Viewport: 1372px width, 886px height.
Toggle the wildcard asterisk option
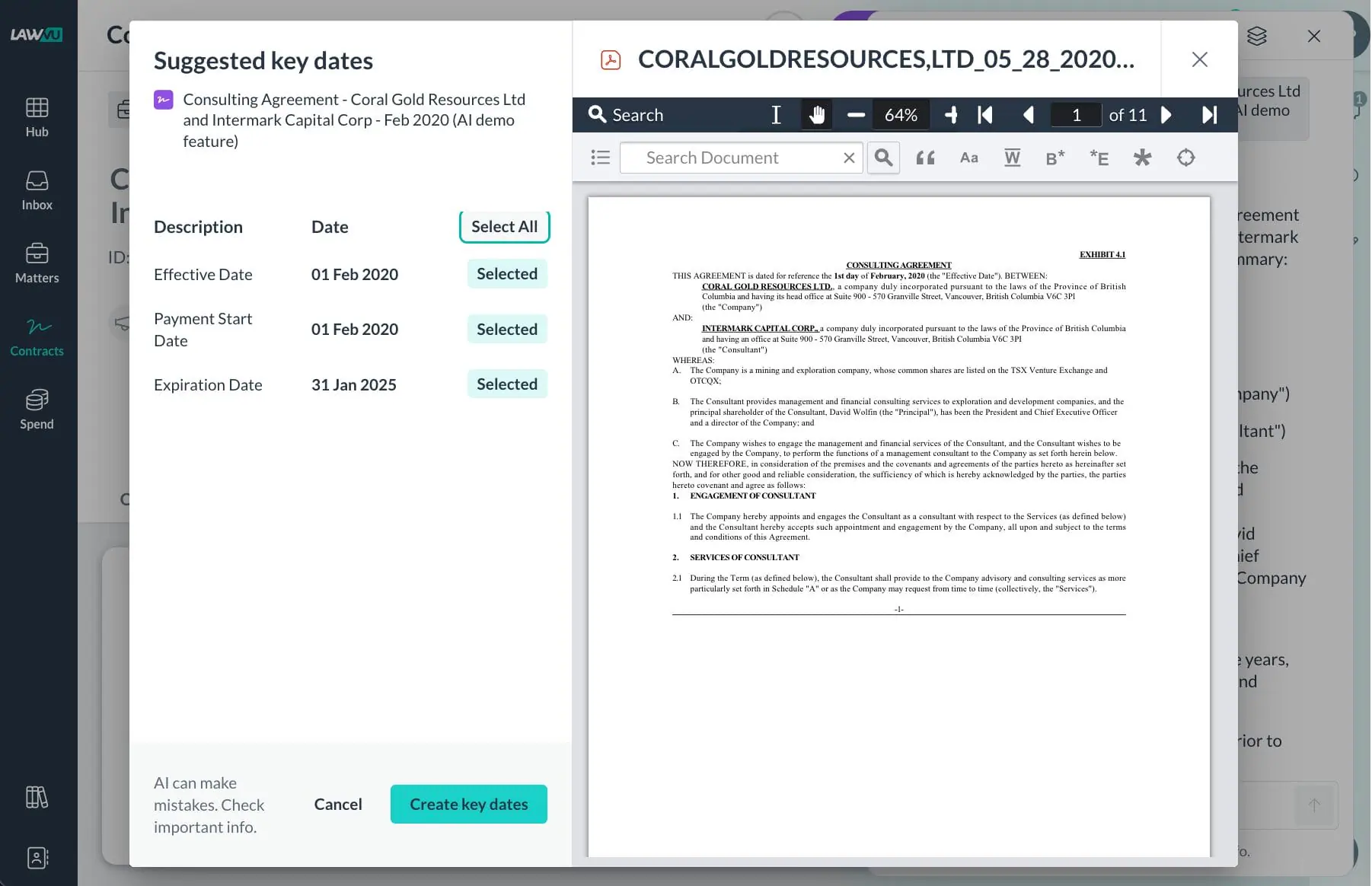[1142, 158]
